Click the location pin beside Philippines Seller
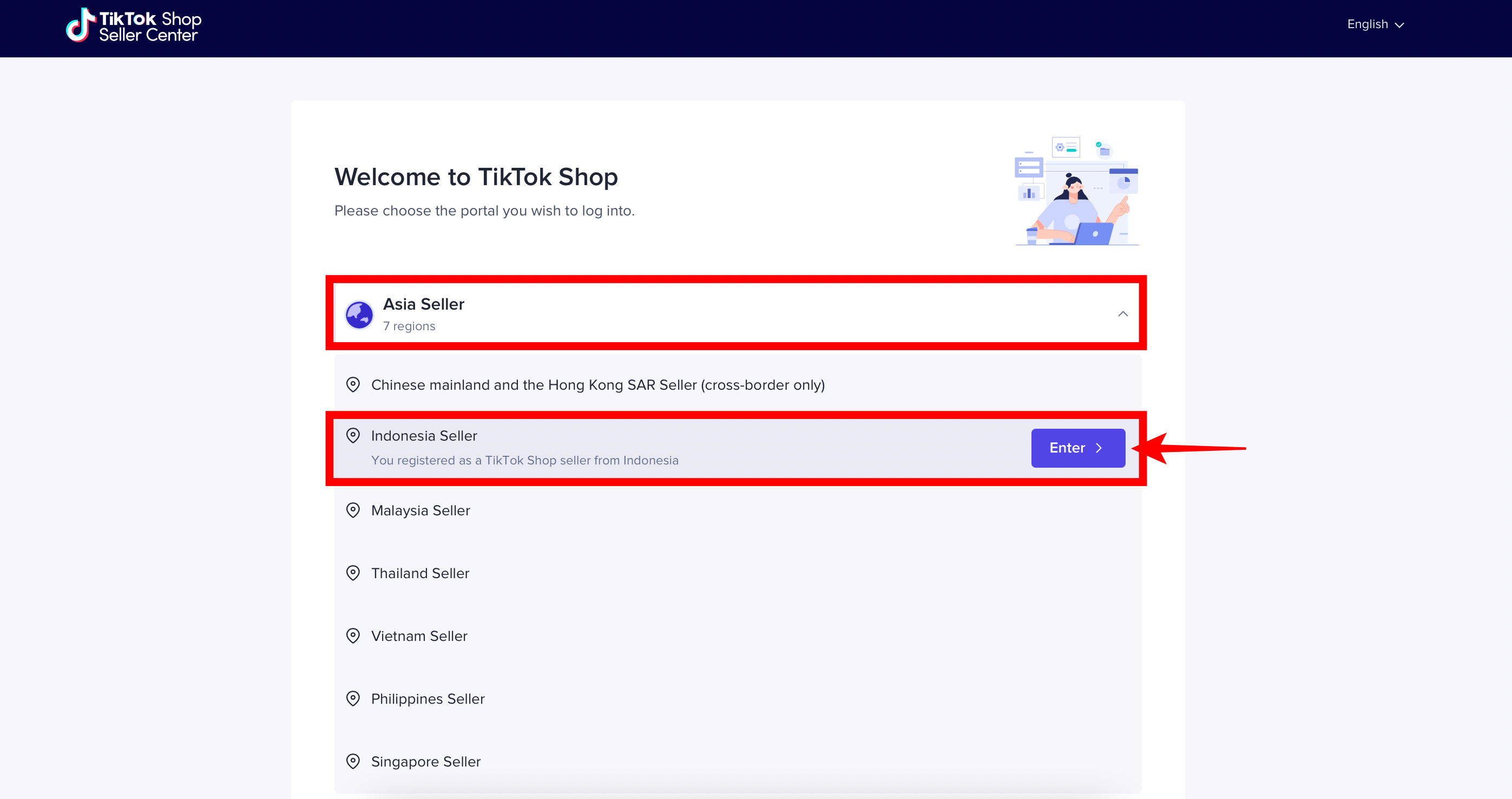The height and width of the screenshot is (799, 1512). [353, 699]
